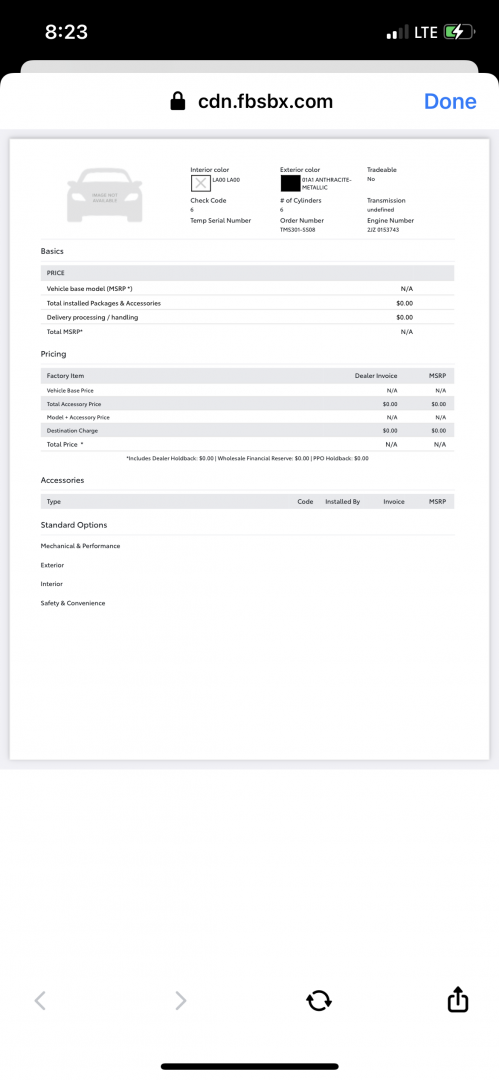Go forward with the right arrow

181,1000
